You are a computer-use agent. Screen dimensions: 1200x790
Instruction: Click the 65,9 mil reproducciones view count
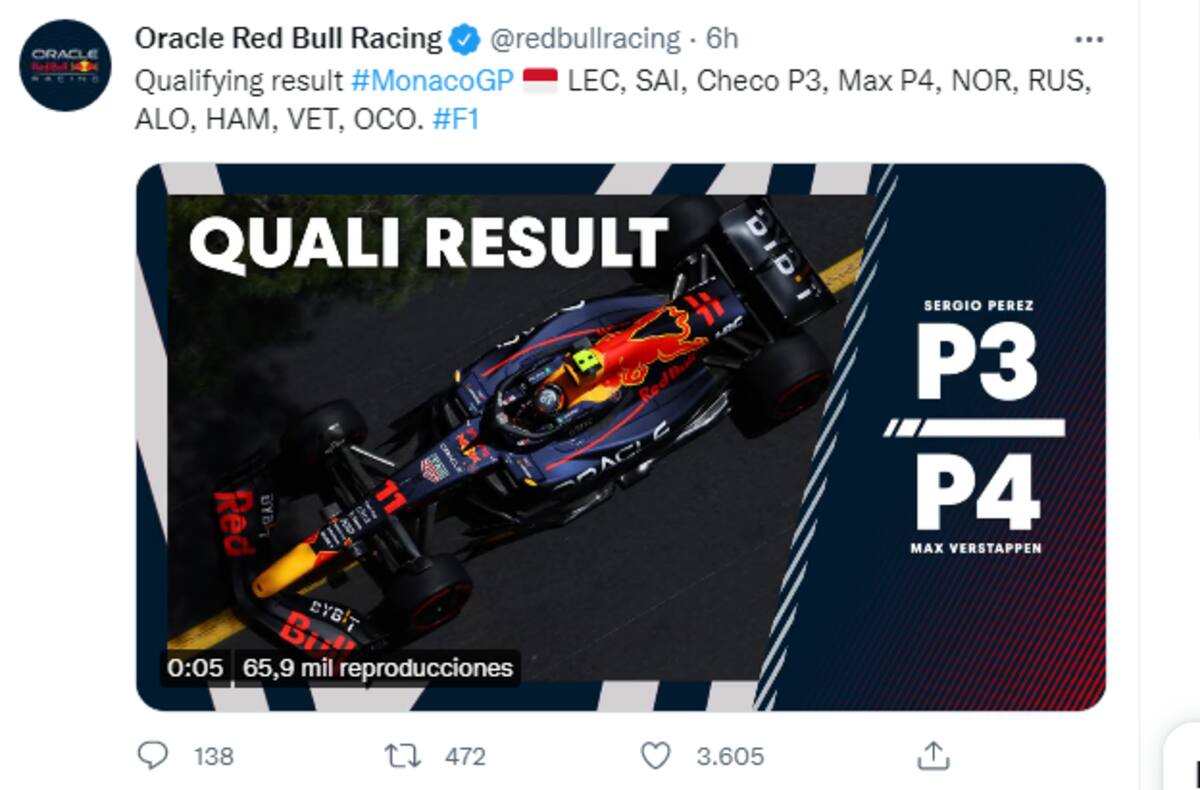click(x=377, y=668)
